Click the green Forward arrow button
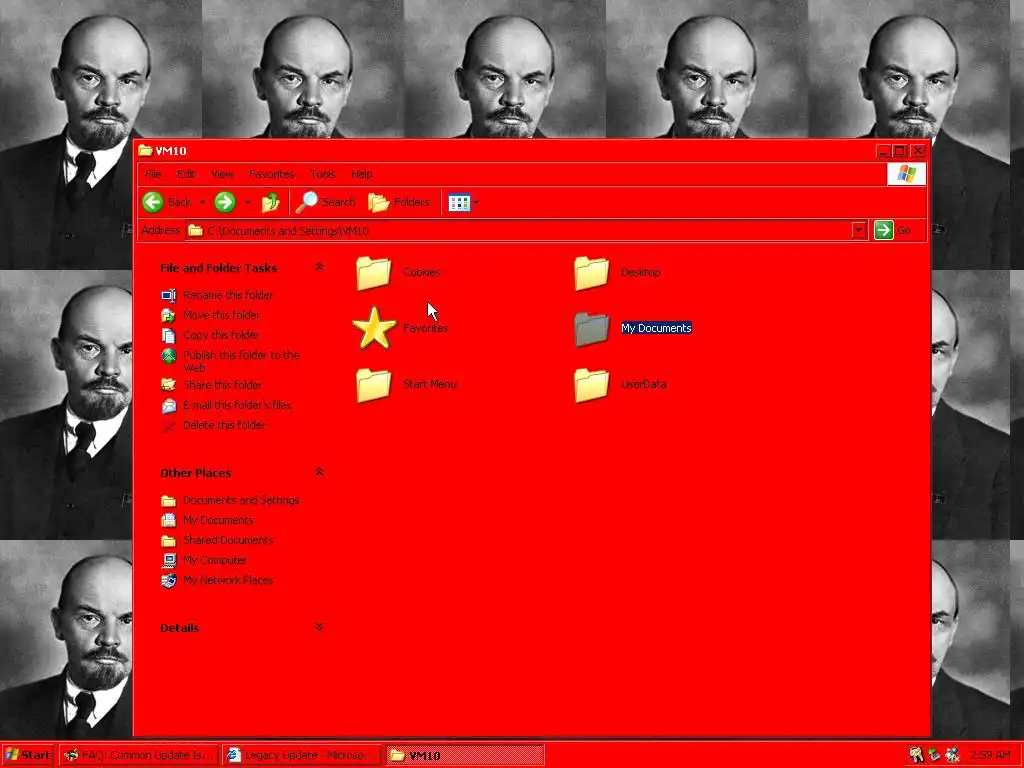The image size is (1024, 768). coord(225,202)
